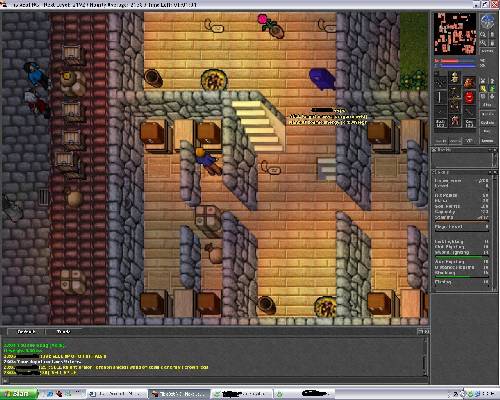Select the defensive fight mode icon

[x=483, y=97]
